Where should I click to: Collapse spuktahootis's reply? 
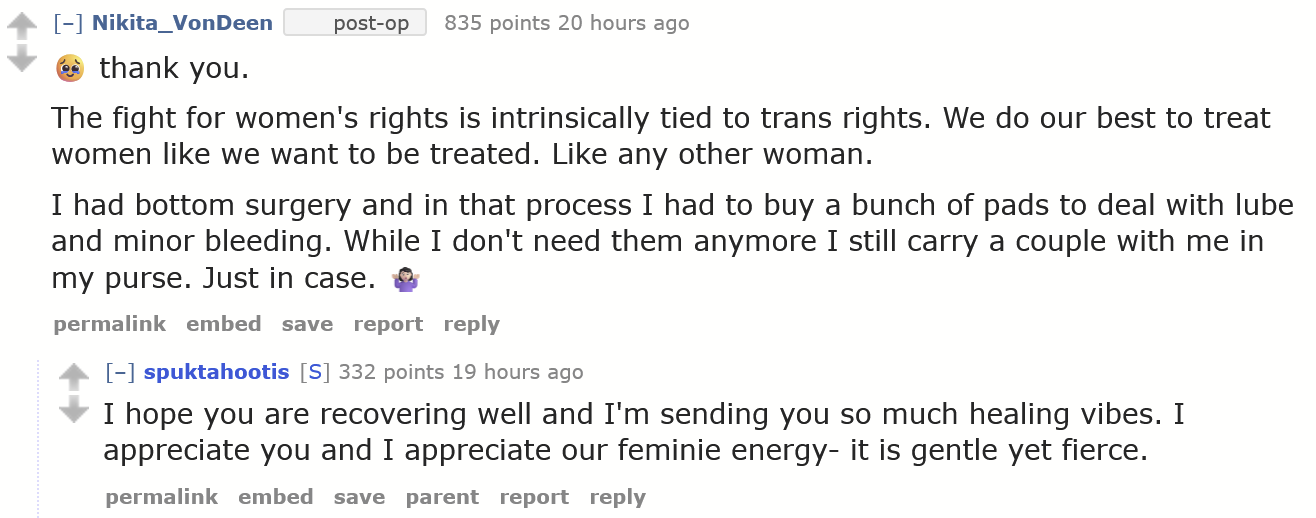click(120, 373)
